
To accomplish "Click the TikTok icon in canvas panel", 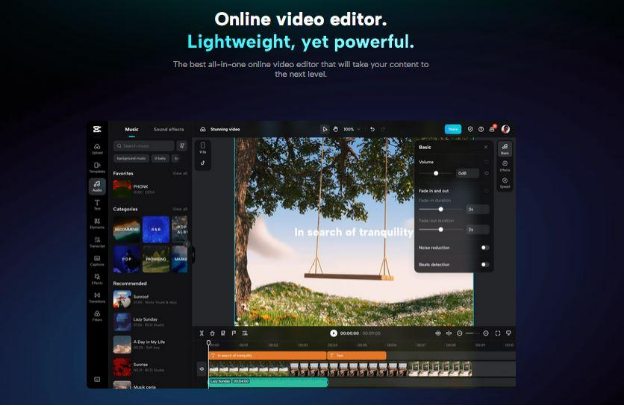I will (x=203, y=163).
